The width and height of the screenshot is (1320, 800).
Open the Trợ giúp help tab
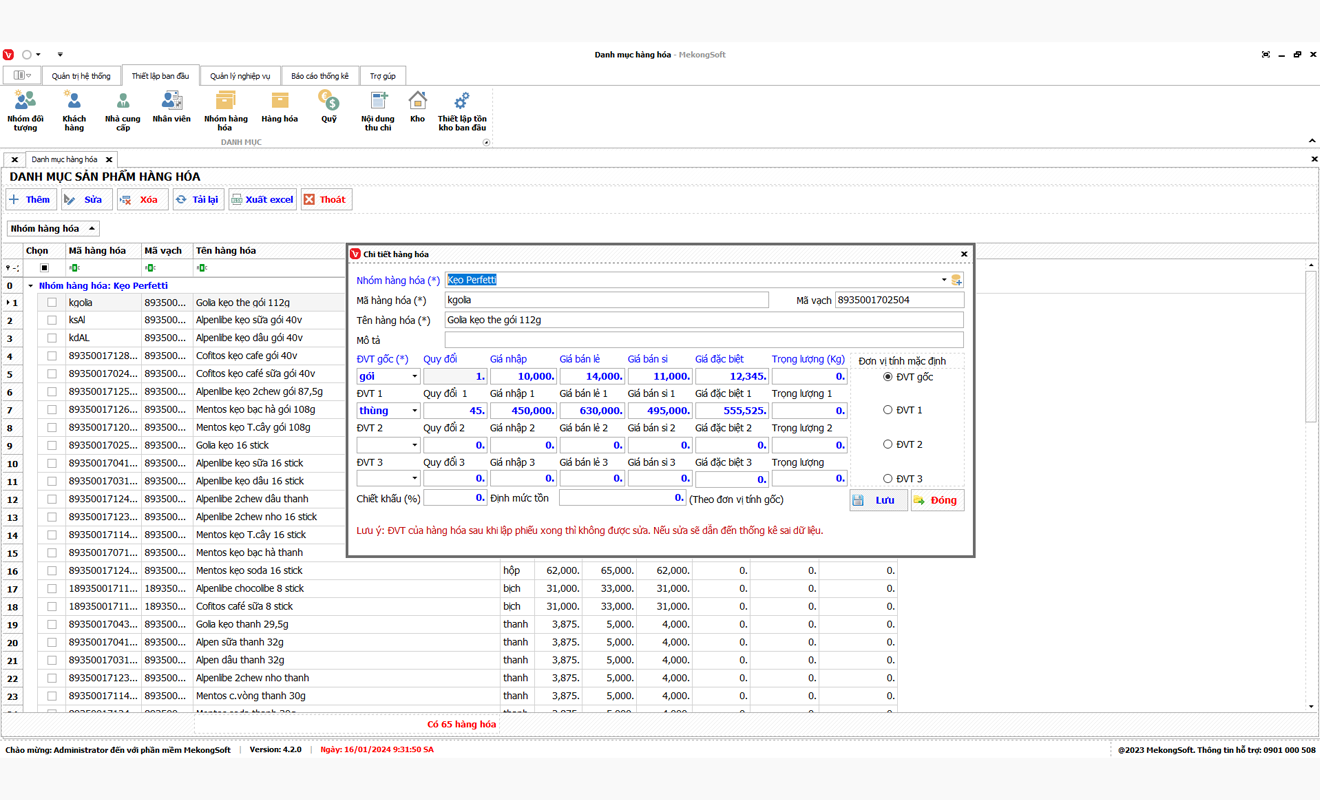(x=382, y=76)
